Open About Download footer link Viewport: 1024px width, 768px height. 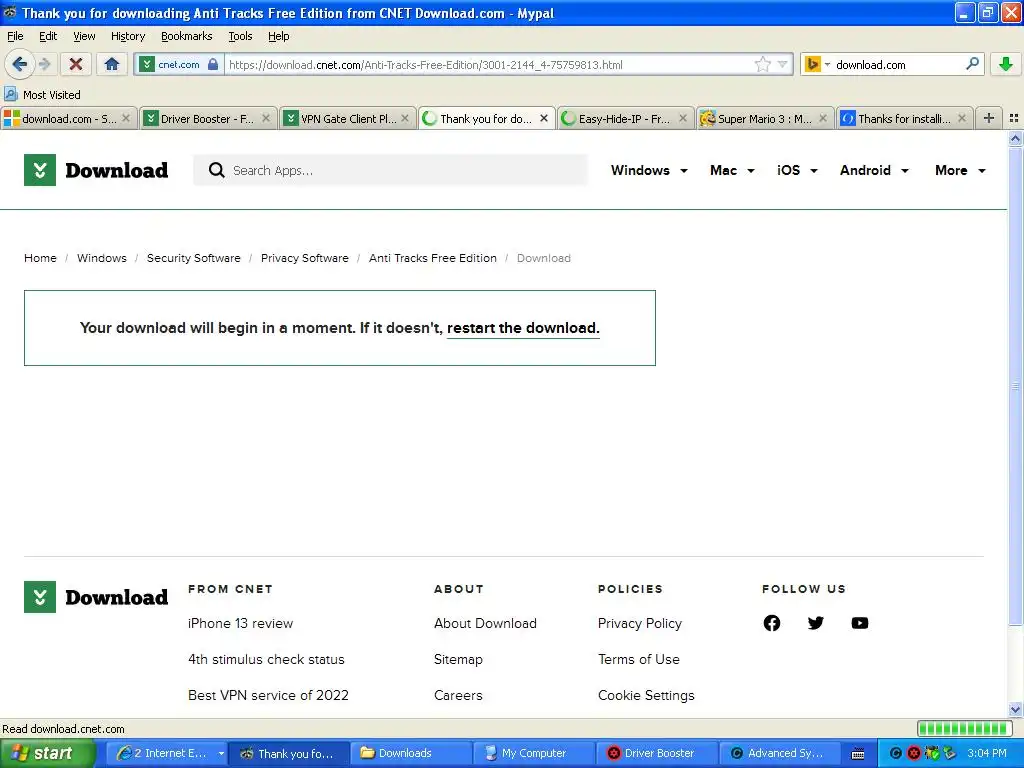(x=485, y=623)
